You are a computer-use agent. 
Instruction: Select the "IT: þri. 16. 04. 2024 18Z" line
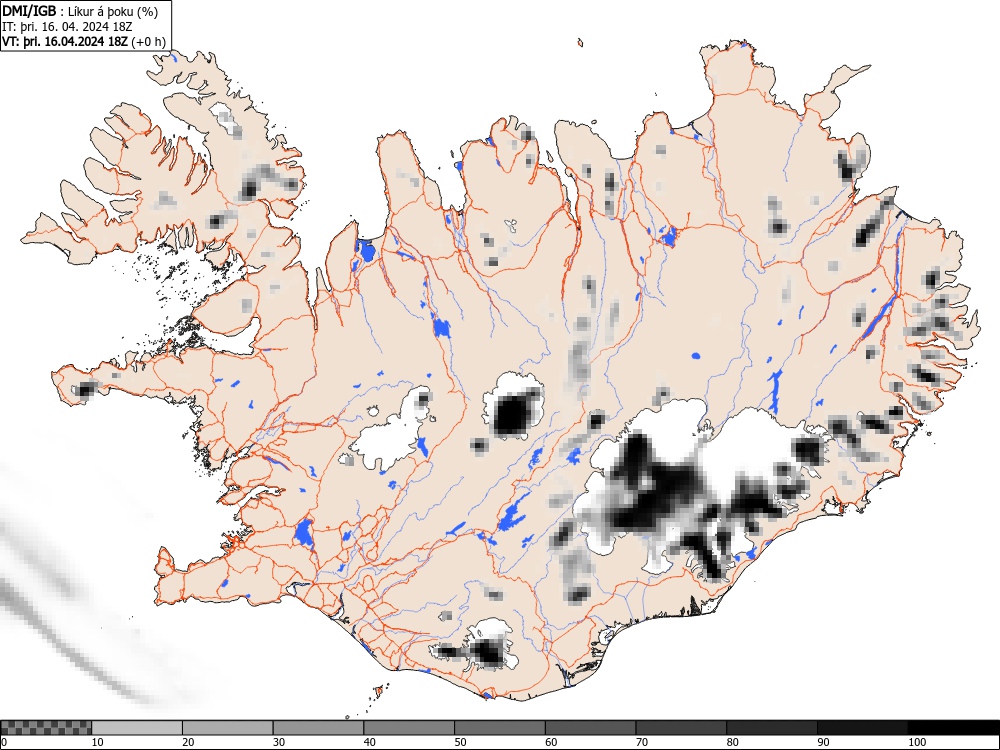click(x=67, y=27)
